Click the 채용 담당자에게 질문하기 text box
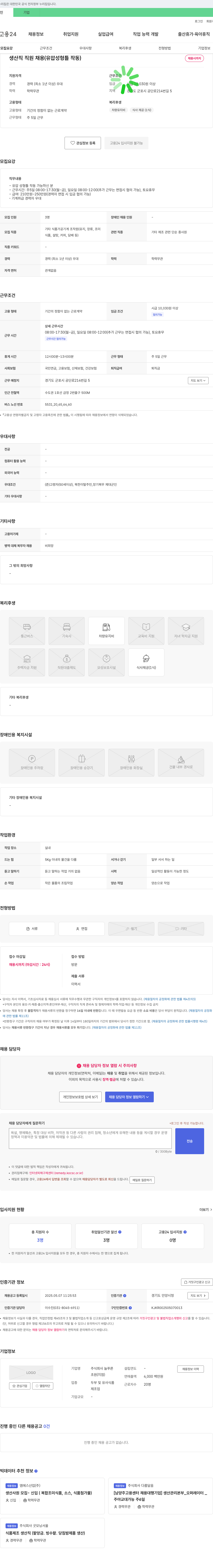The image size is (213, 1568). (x=90, y=1139)
